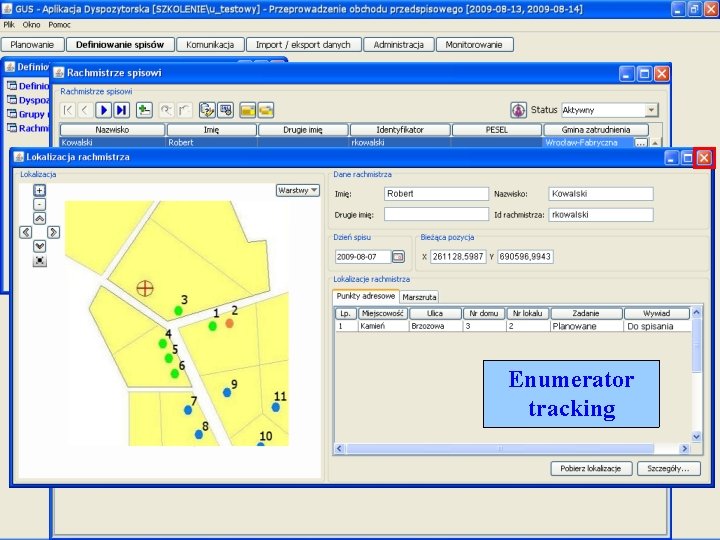Click blue address point 9 on map
Image resolution: width=720 pixels, height=540 pixels.
227,393
